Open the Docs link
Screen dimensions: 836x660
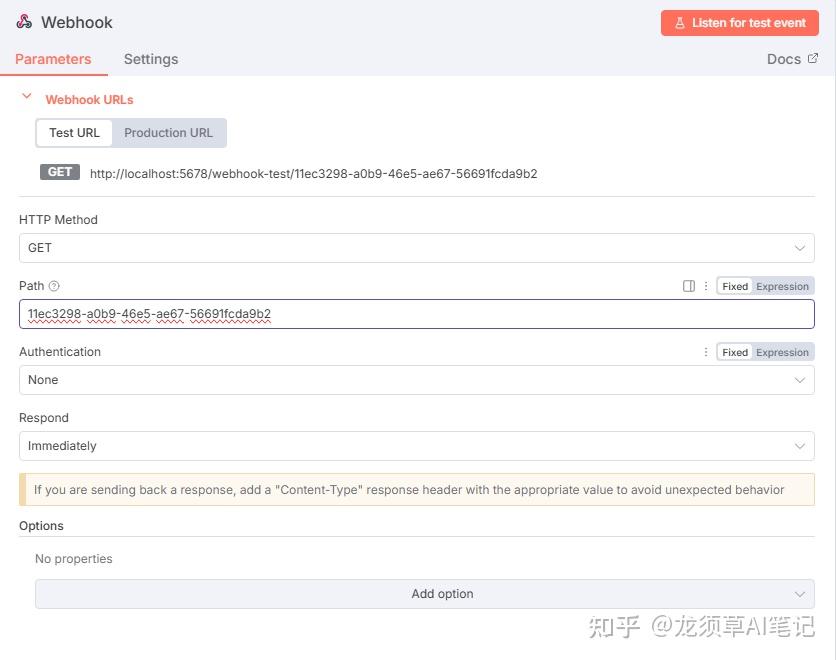(x=783, y=58)
